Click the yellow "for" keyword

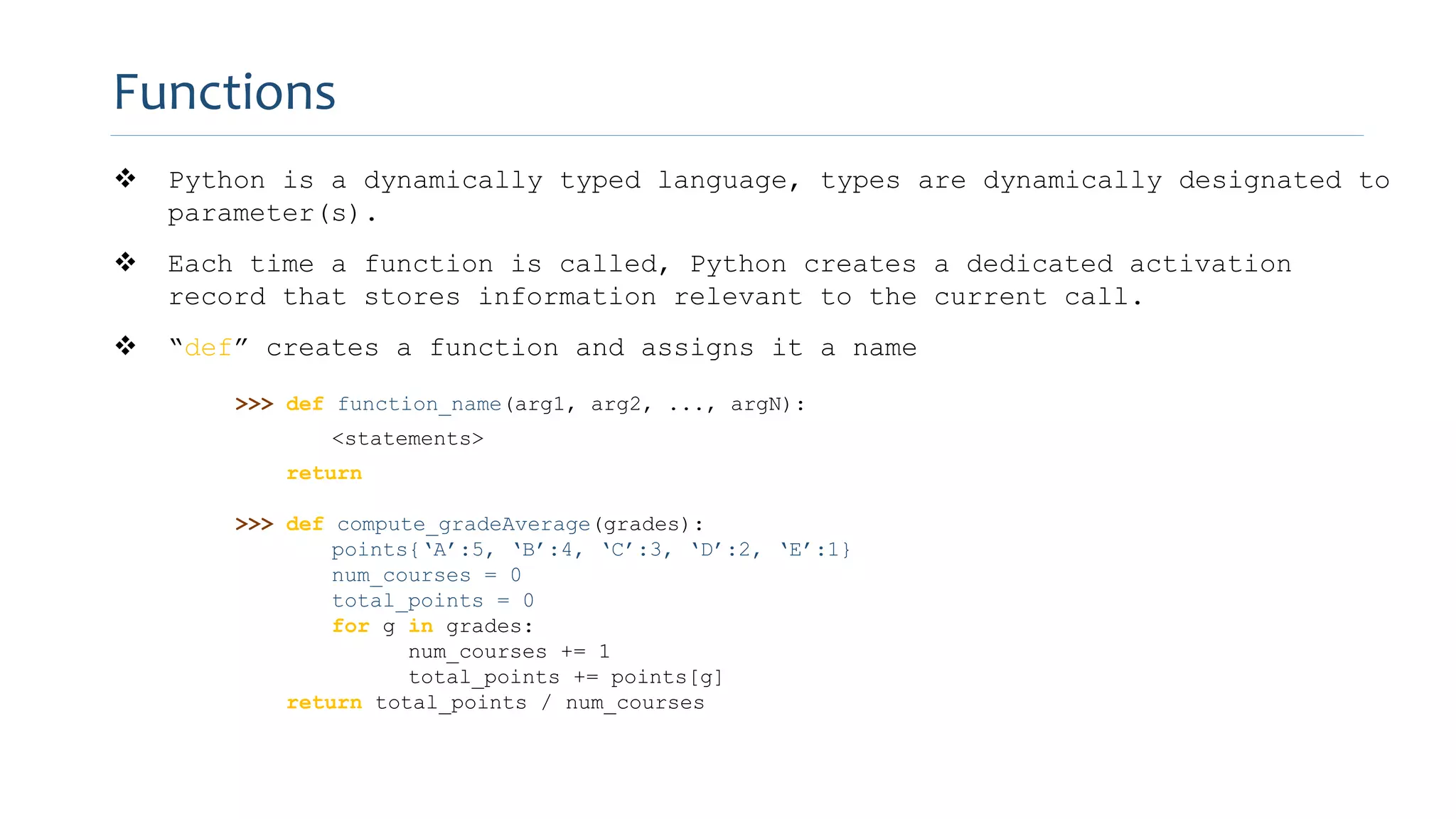point(350,626)
